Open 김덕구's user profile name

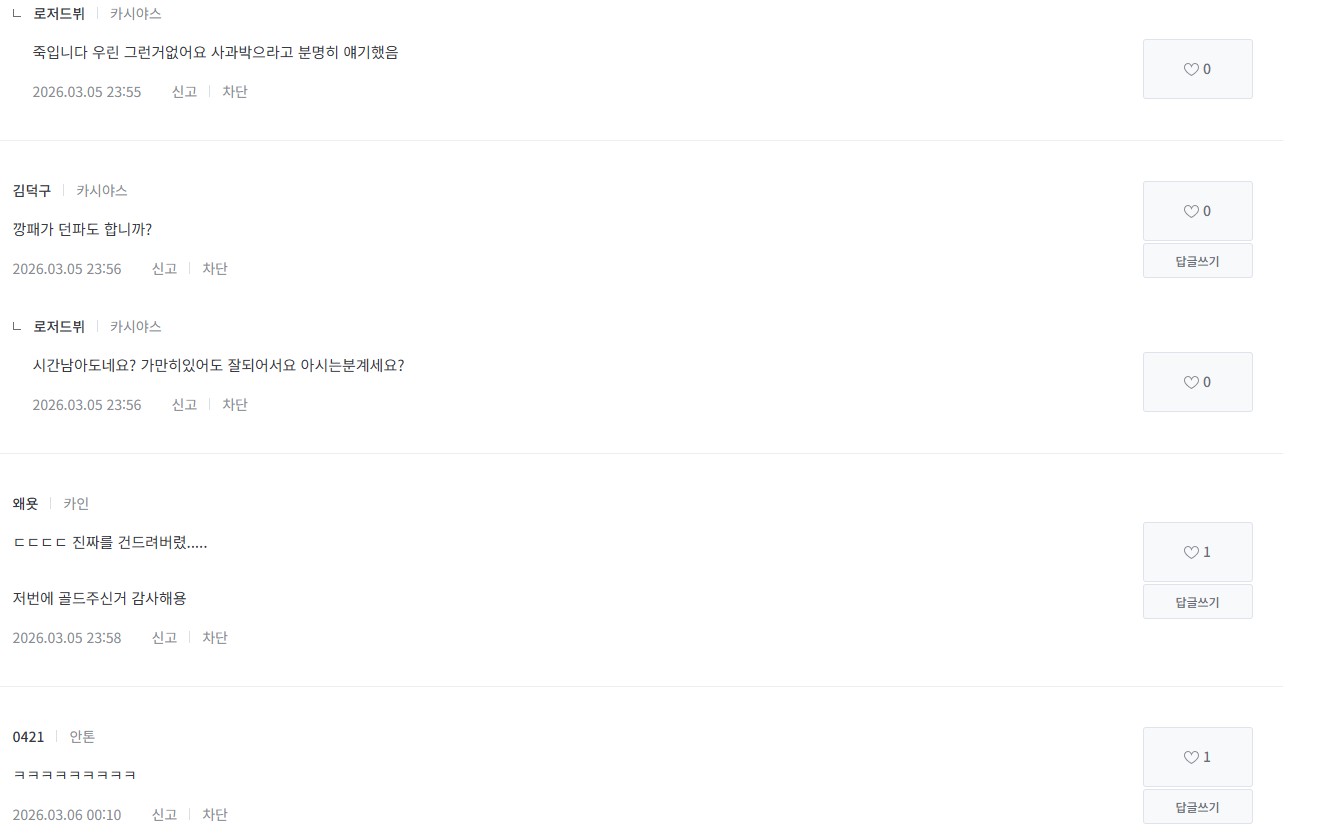point(31,190)
